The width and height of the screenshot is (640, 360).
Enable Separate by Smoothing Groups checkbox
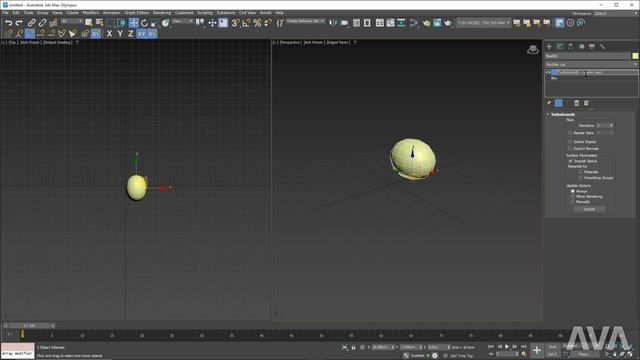pos(580,178)
